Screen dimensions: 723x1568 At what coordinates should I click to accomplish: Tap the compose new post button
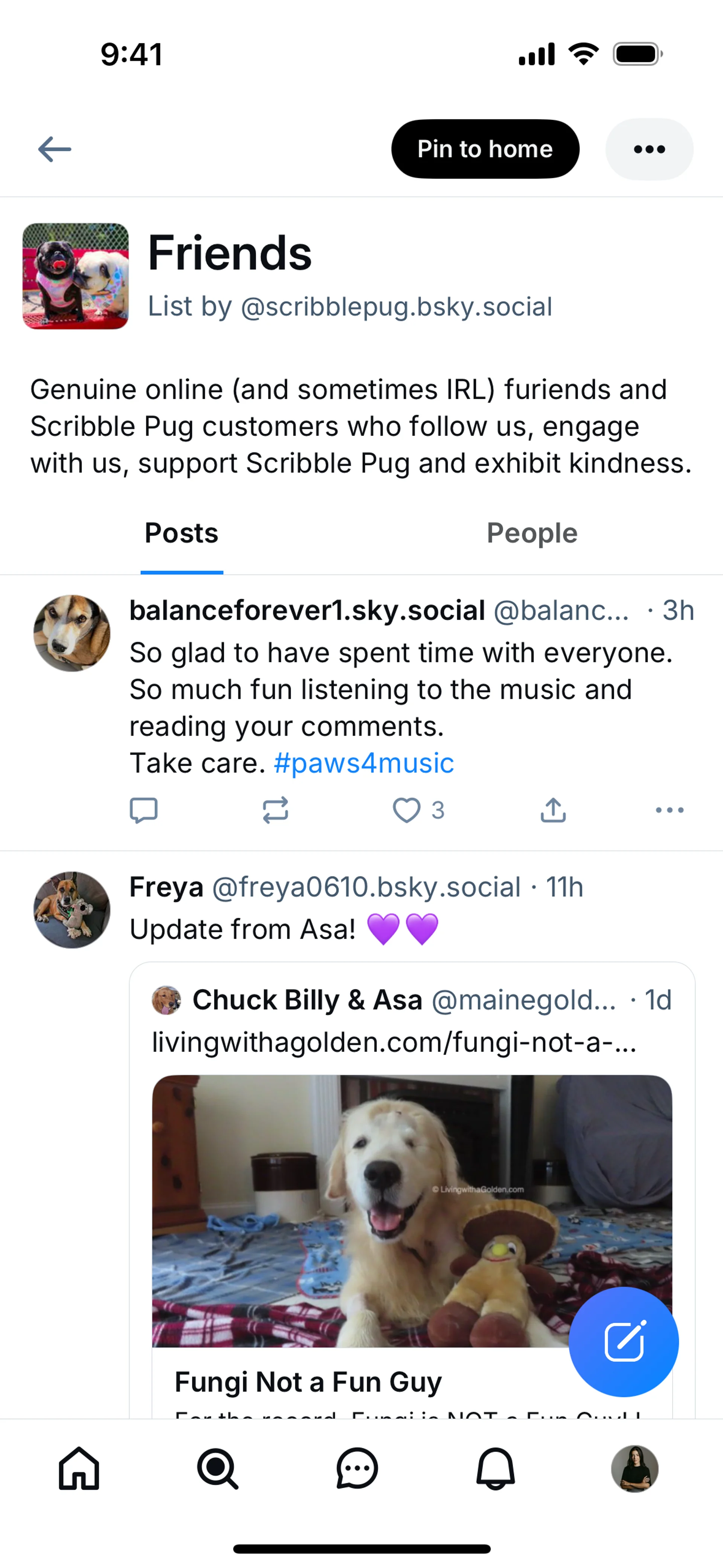pyautogui.click(x=623, y=1342)
